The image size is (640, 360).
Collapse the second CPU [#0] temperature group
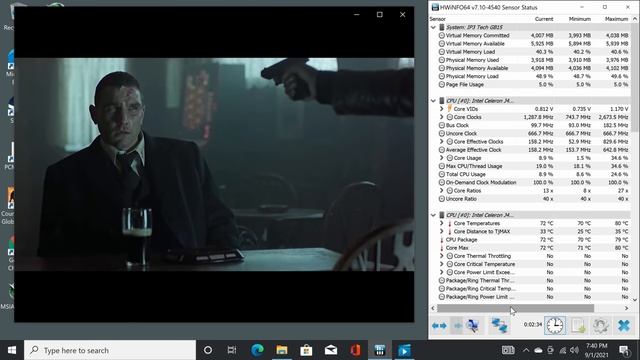point(433,215)
